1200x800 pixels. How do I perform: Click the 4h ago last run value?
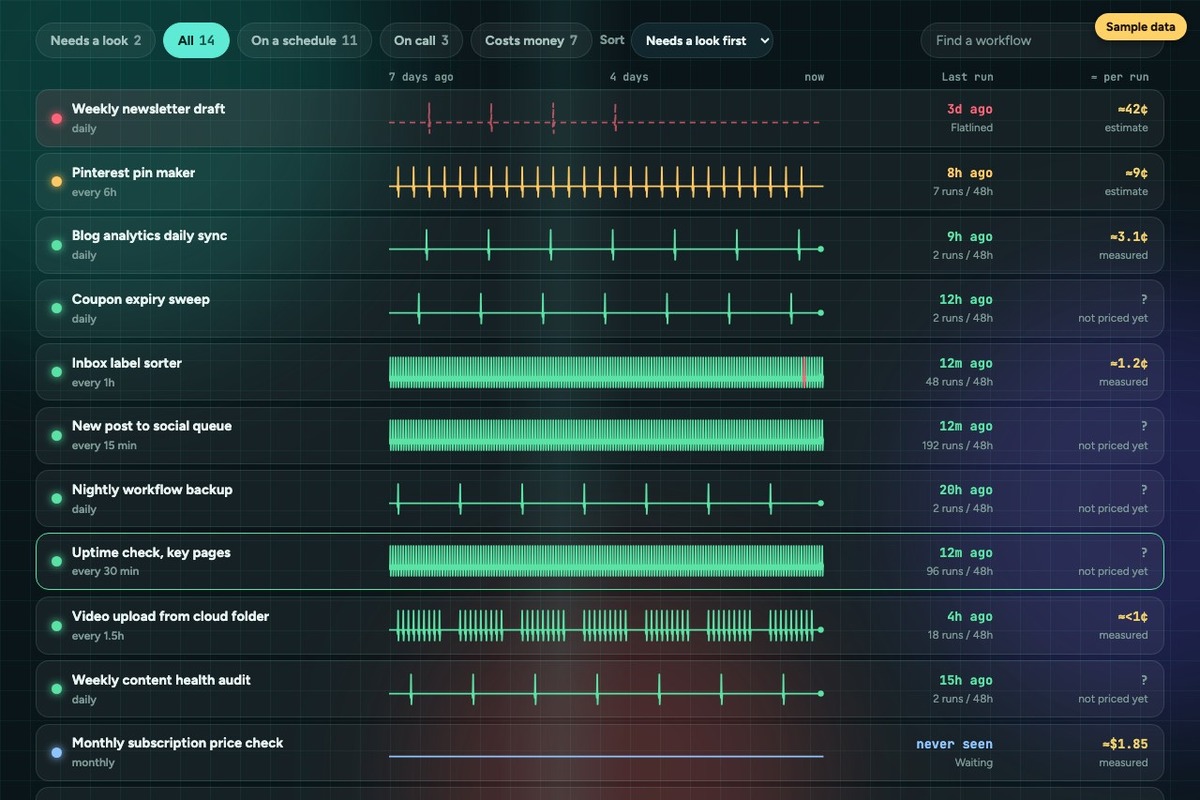tap(970, 617)
